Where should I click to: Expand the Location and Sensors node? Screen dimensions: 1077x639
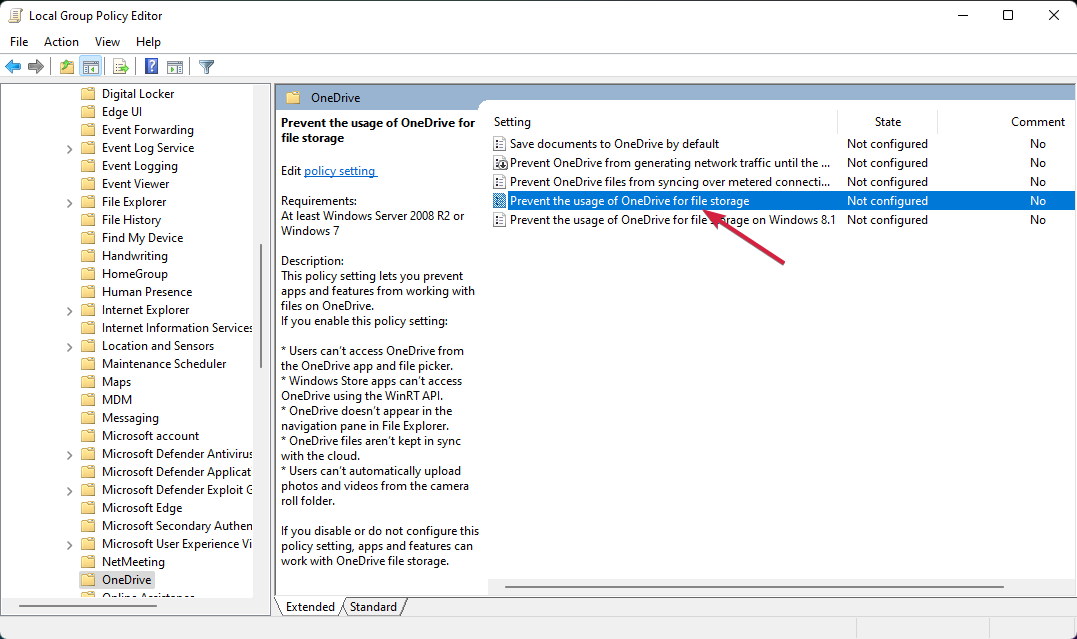[x=69, y=346]
